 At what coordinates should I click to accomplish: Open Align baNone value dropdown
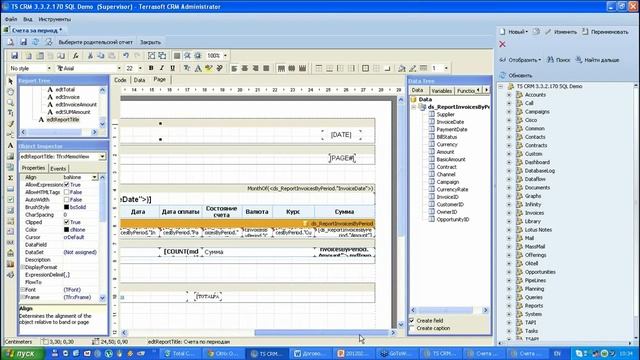click(x=95, y=177)
